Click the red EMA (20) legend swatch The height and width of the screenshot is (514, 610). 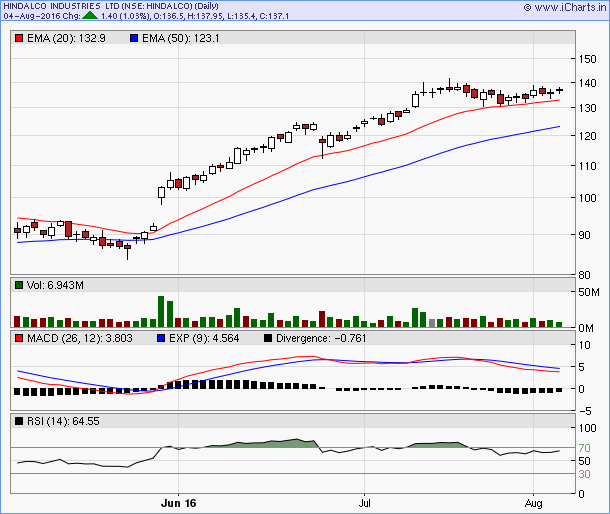pos(19,39)
